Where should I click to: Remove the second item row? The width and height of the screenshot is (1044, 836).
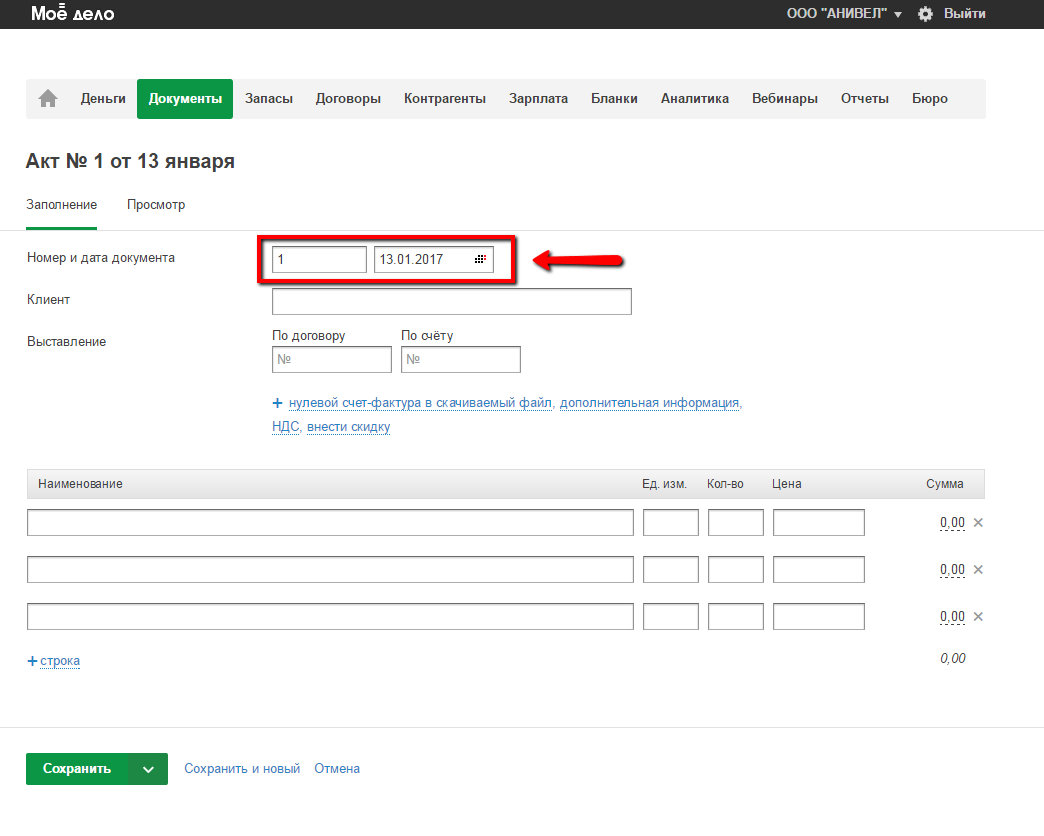pyautogui.click(x=978, y=569)
